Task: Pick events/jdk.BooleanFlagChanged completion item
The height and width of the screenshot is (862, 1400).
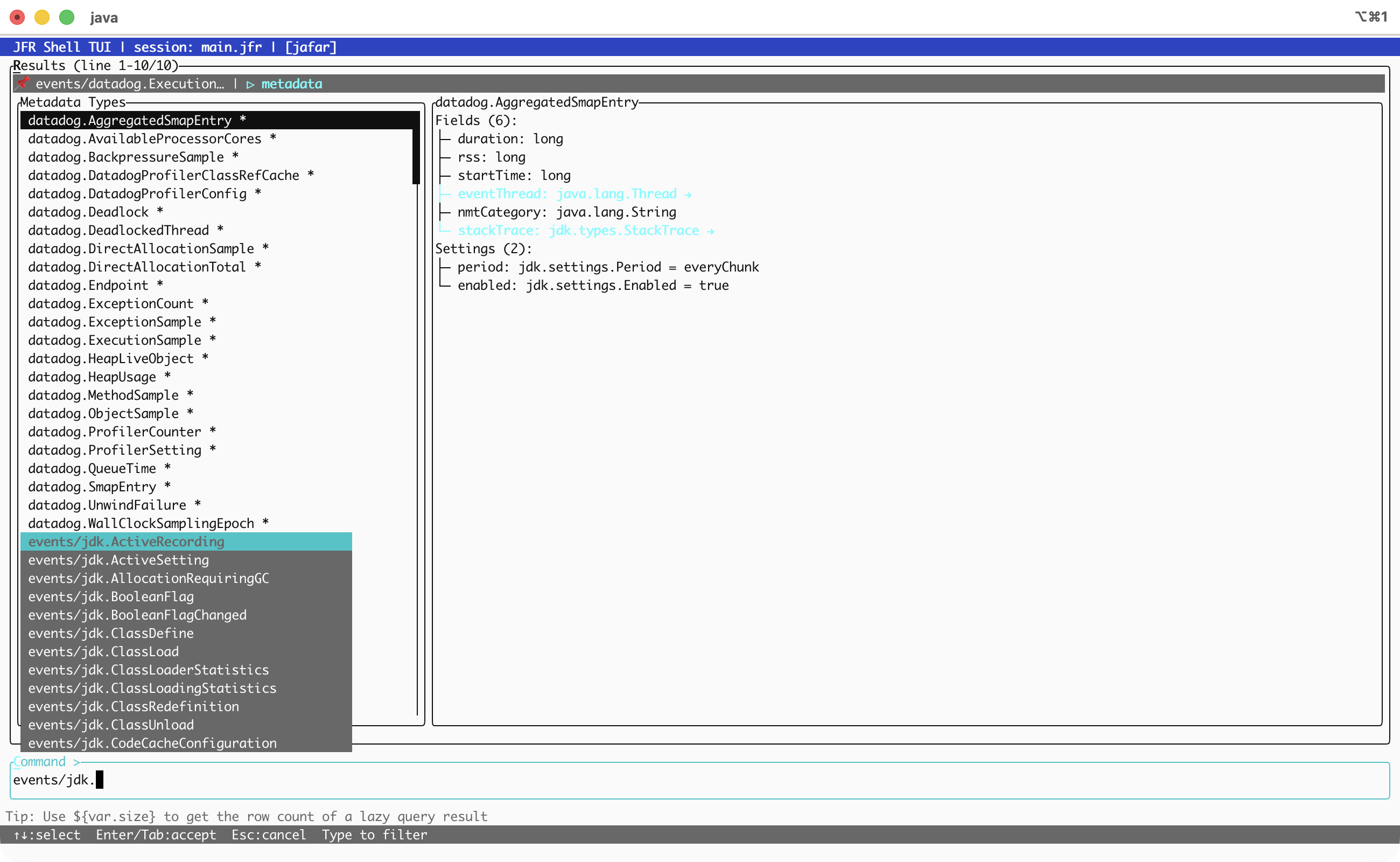Action: (x=137, y=615)
